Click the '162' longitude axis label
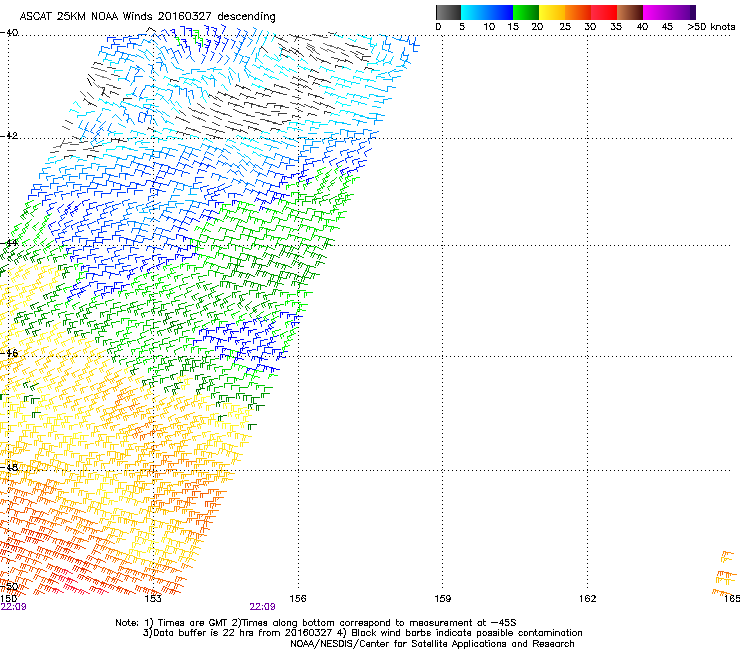 click(588, 599)
